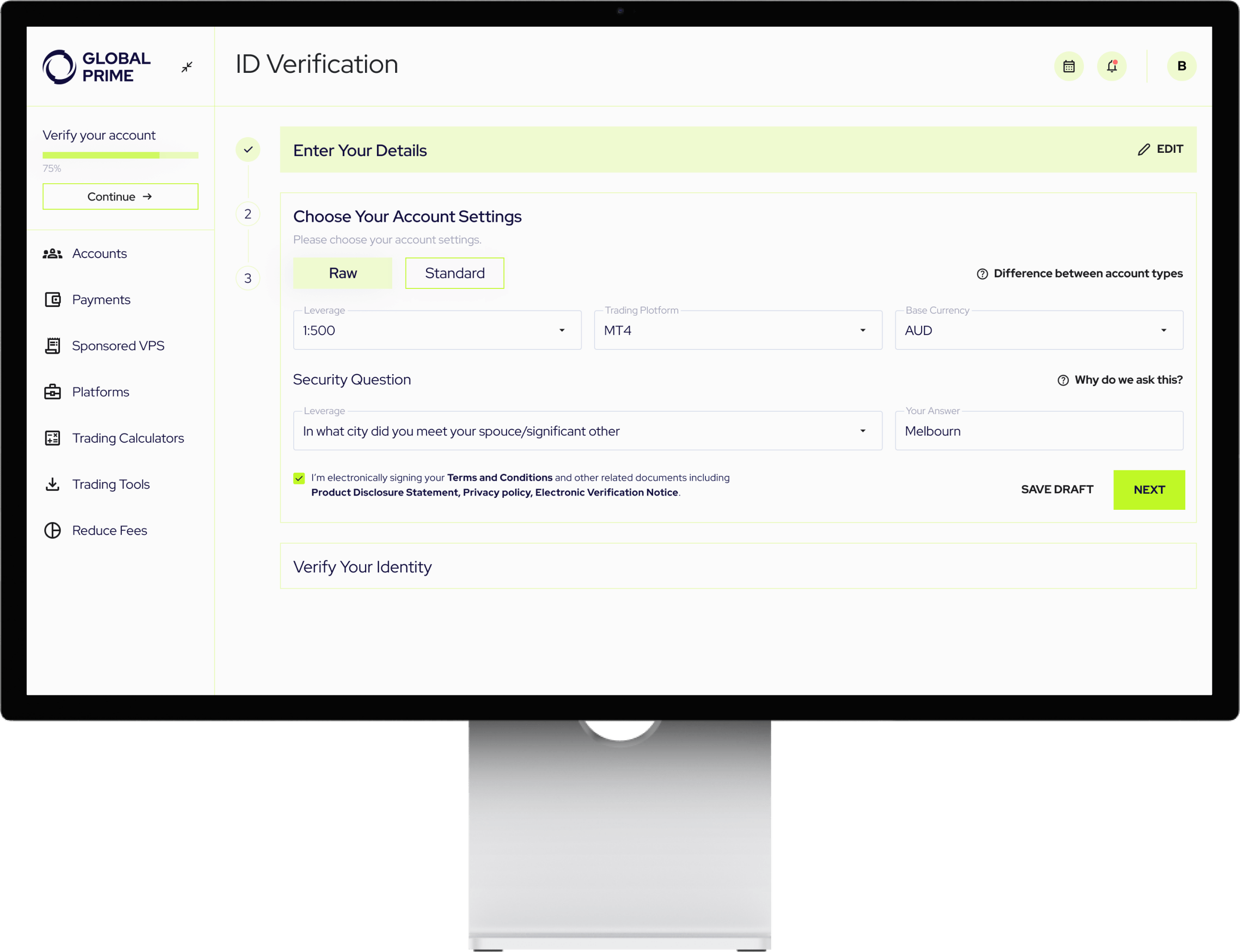Screen dimensions: 1240x952
Task: Click the Reduce Fees pie icon
Action: (x=53, y=530)
